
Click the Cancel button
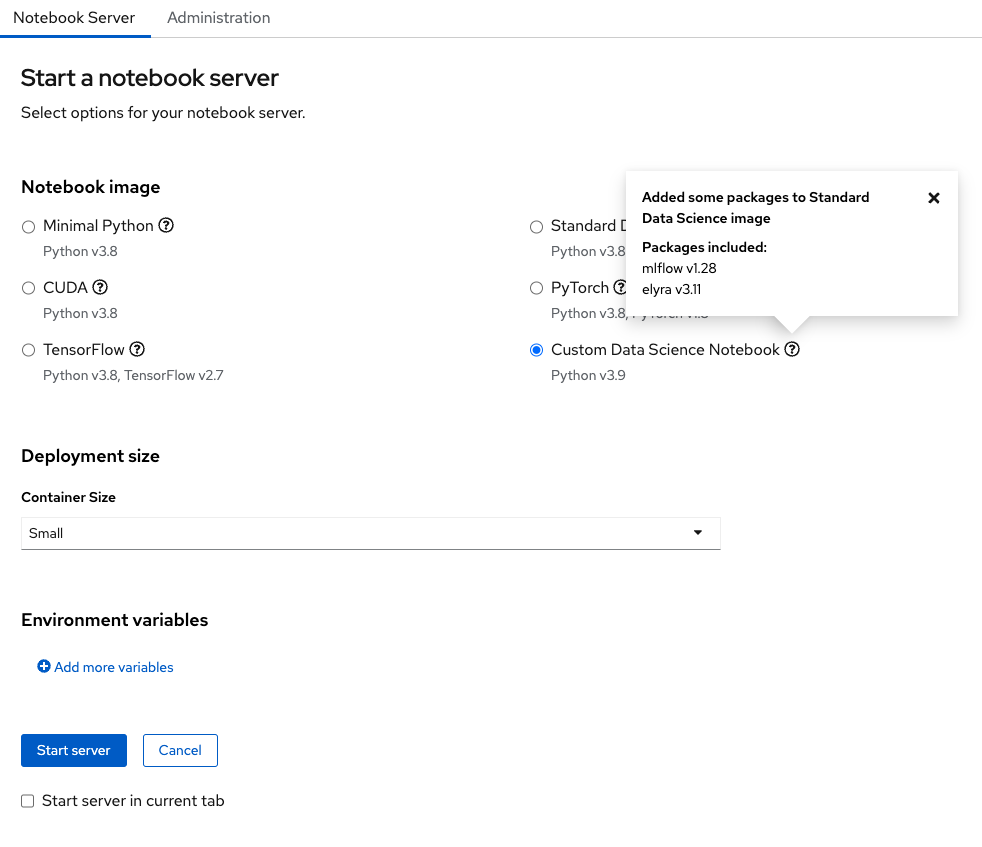click(x=180, y=751)
